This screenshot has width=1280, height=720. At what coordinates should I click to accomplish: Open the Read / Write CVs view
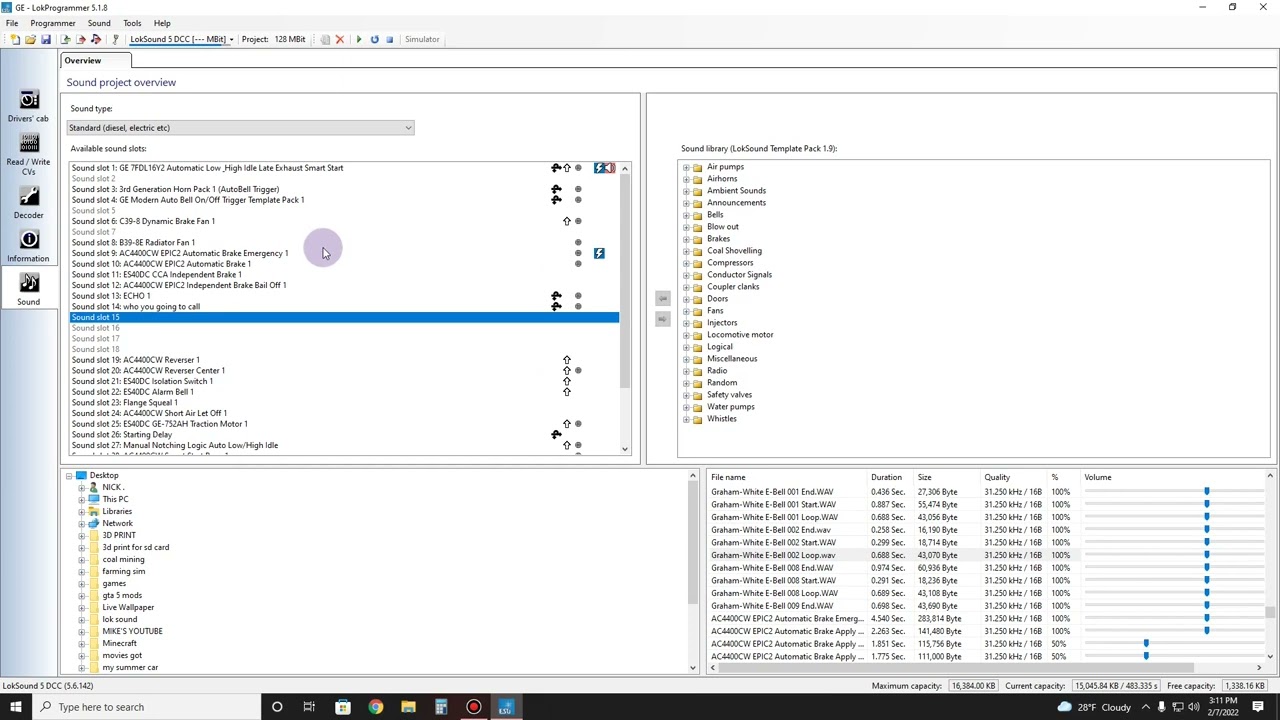(x=28, y=152)
